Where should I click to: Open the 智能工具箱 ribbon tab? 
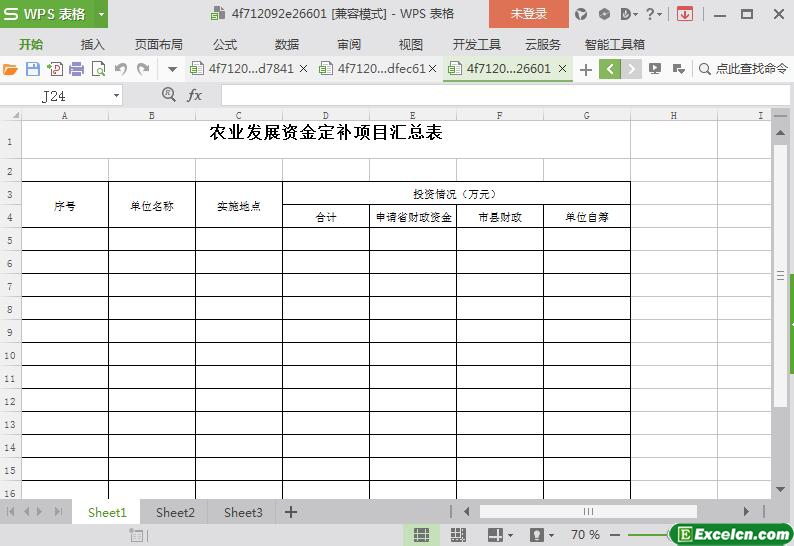(615, 45)
